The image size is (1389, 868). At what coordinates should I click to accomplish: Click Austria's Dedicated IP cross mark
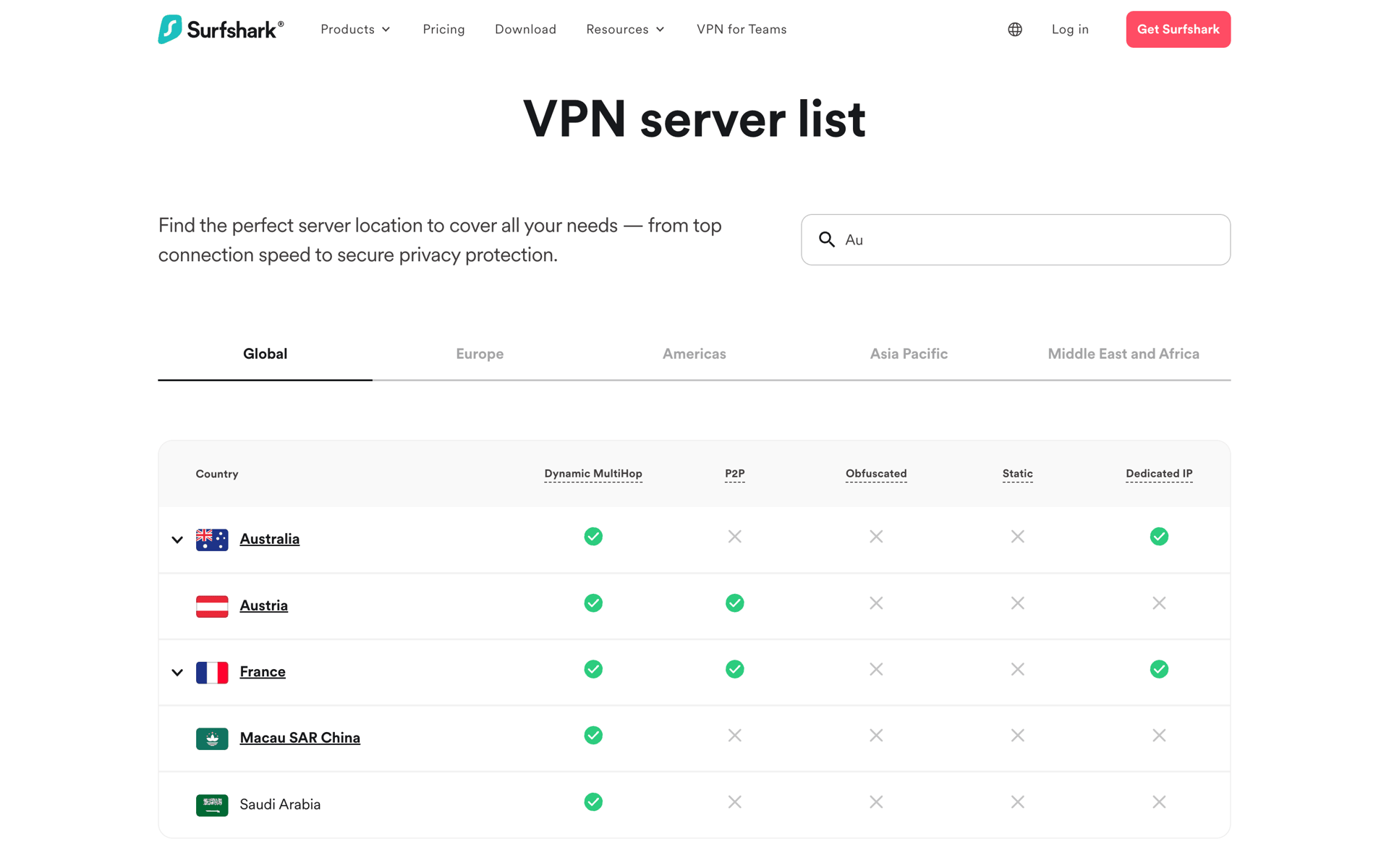click(x=1159, y=603)
